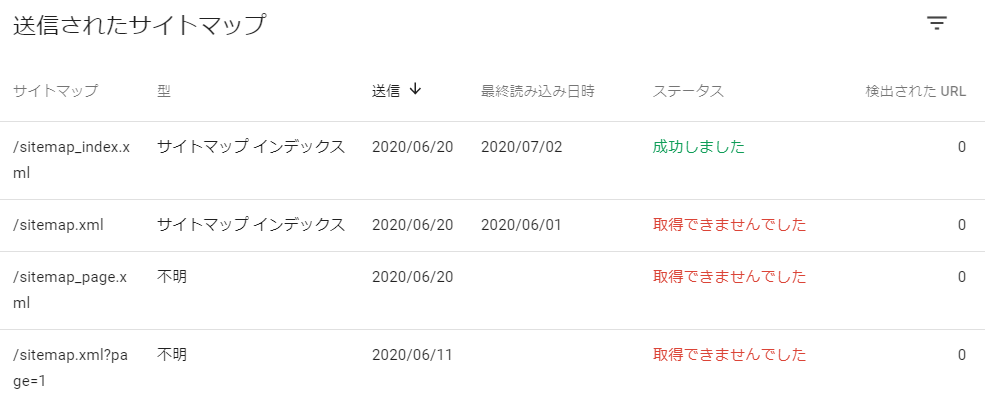Click 取得できませんでした status for /sitemap_page.xml
985x405 pixels.
729,277
